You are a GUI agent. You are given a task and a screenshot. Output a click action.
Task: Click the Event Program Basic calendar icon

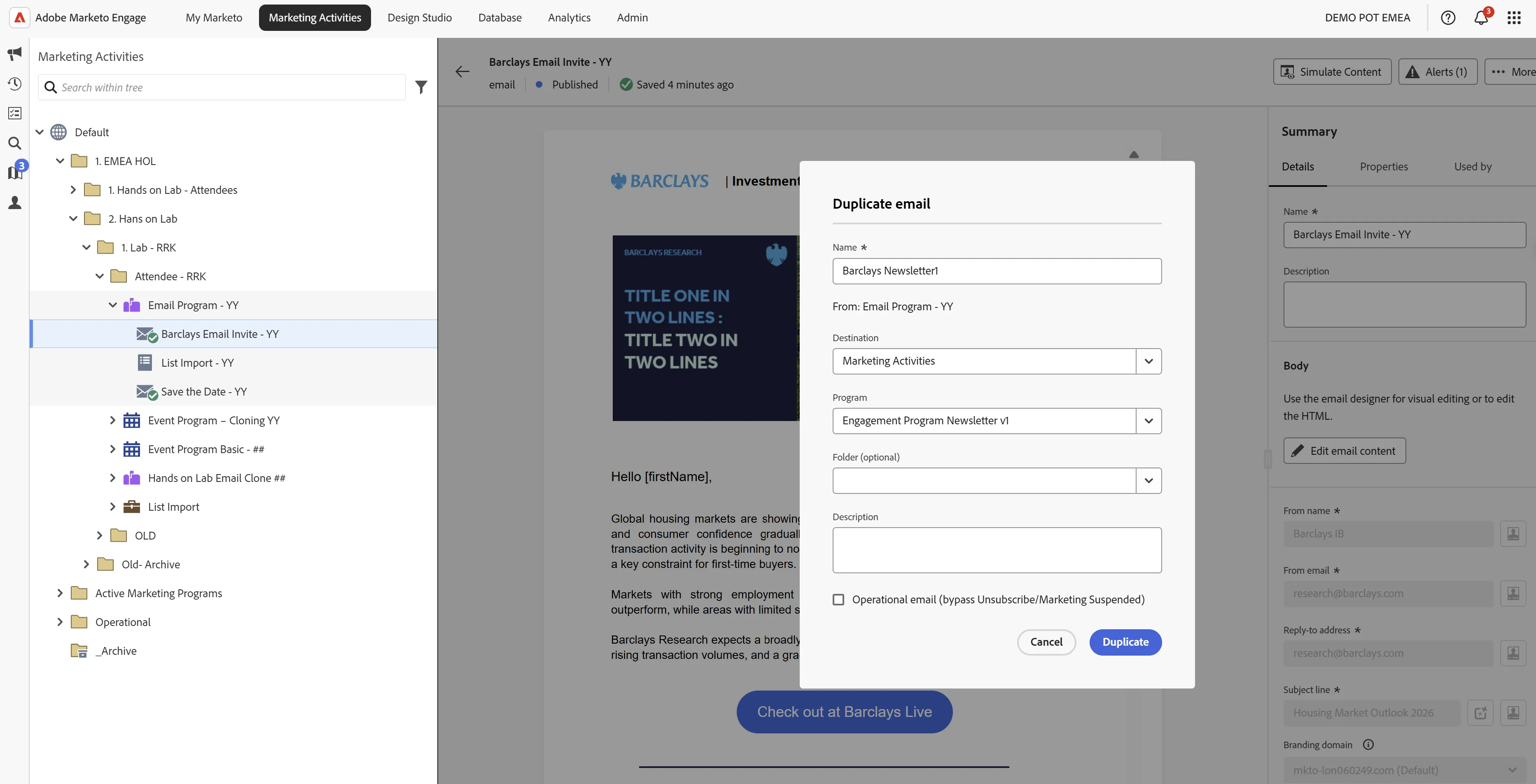coord(132,449)
